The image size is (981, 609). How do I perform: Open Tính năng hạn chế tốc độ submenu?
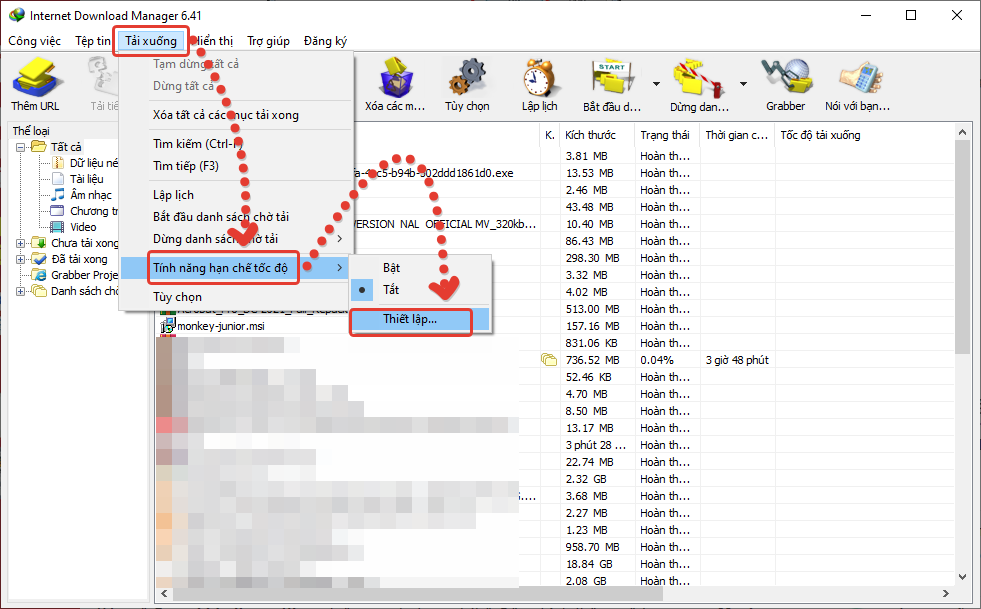[235, 268]
